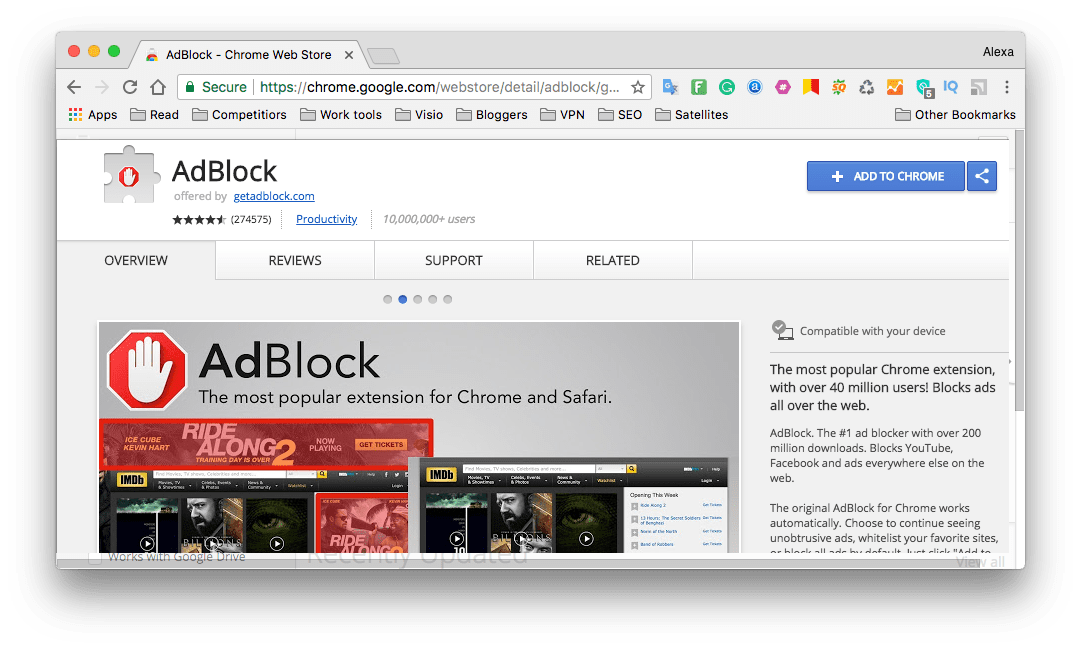Image resolution: width=1081 pixels, height=649 pixels.
Task: Open the Read bookmarks folder
Action: tap(154, 114)
